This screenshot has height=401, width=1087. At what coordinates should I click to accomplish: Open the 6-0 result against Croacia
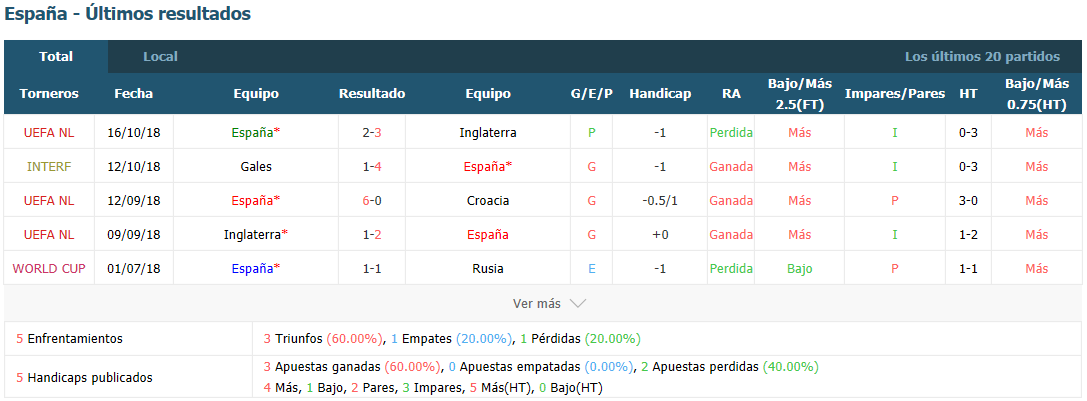point(372,200)
